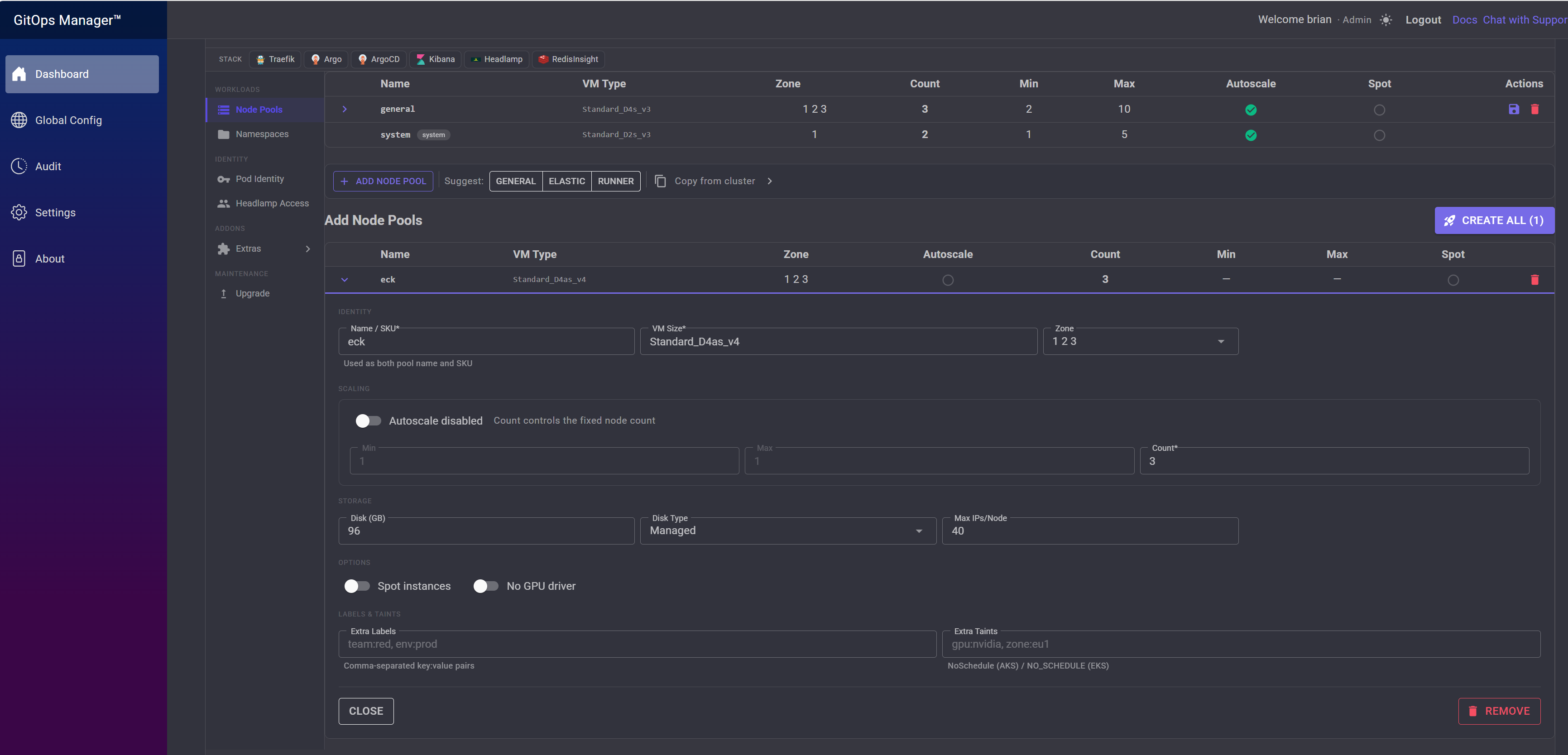The width and height of the screenshot is (1568, 755).
Task: Select Node Pools in sidebar
Action: [x=265, y=110]
